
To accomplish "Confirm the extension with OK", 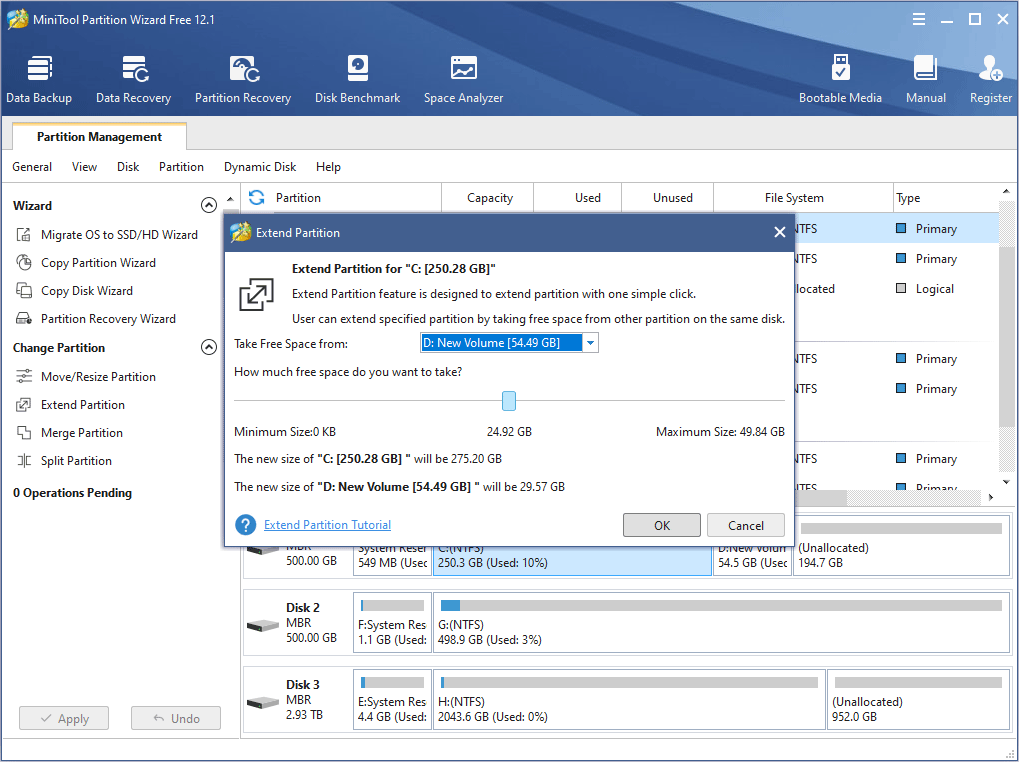I will point(662,525).
